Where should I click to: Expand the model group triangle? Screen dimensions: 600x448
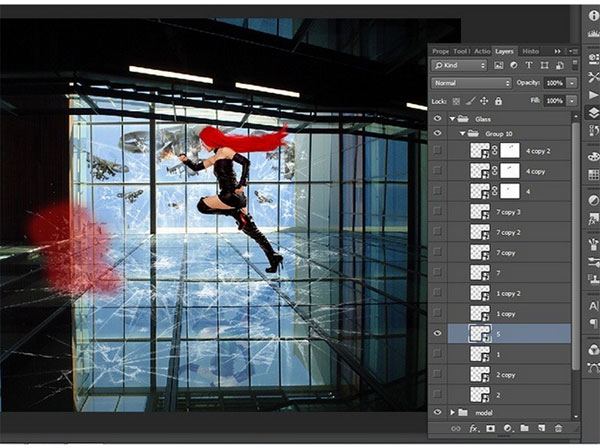(x=452, y=412)
